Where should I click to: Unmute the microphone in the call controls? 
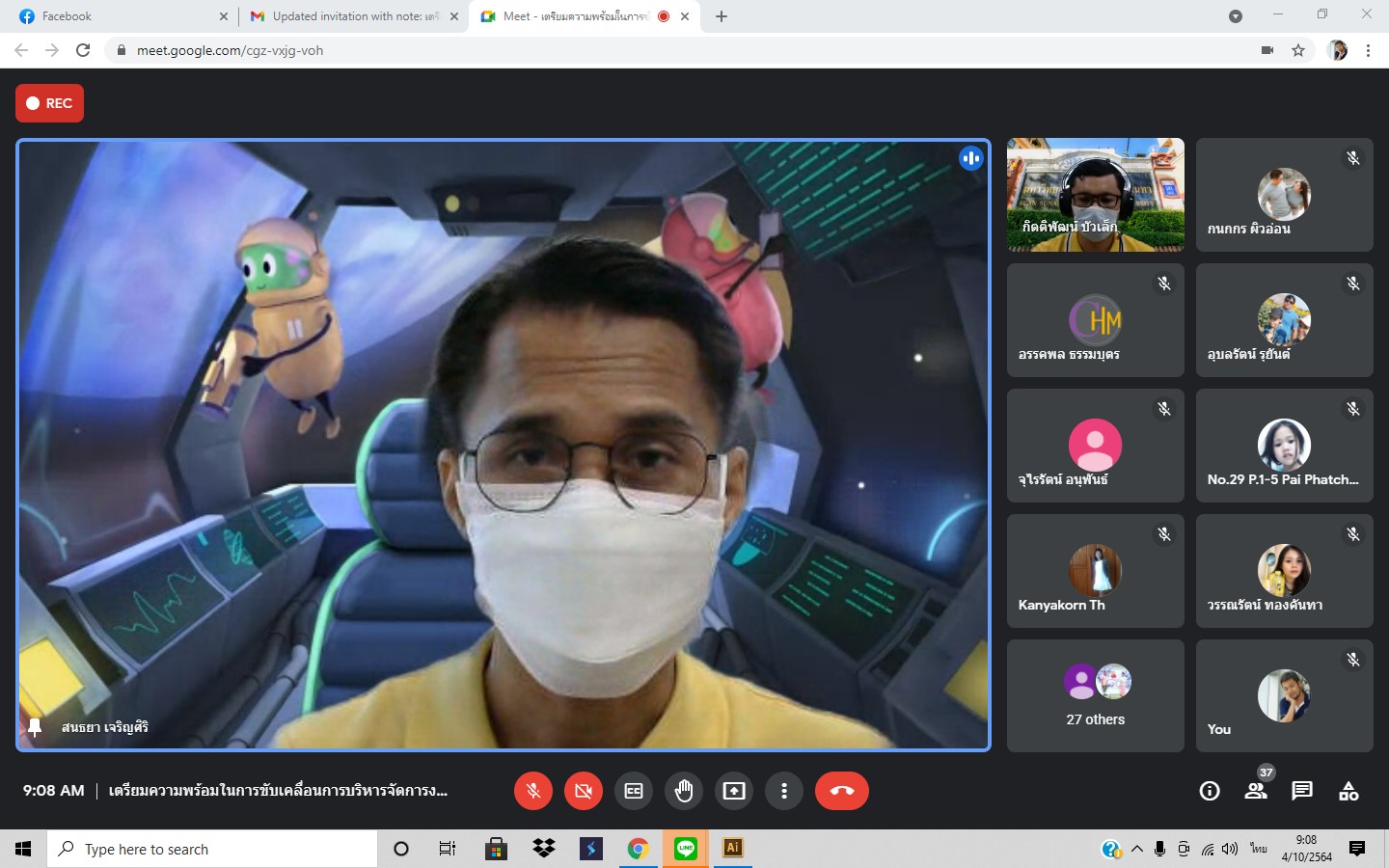532,791
